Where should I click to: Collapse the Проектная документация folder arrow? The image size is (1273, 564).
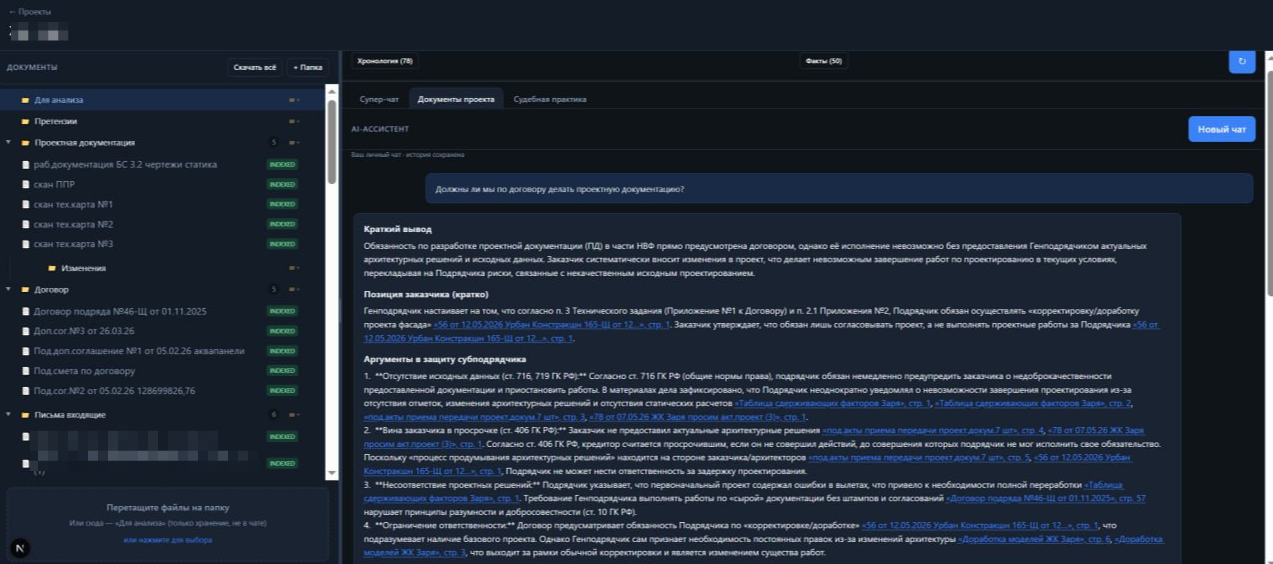click(9, 143)
